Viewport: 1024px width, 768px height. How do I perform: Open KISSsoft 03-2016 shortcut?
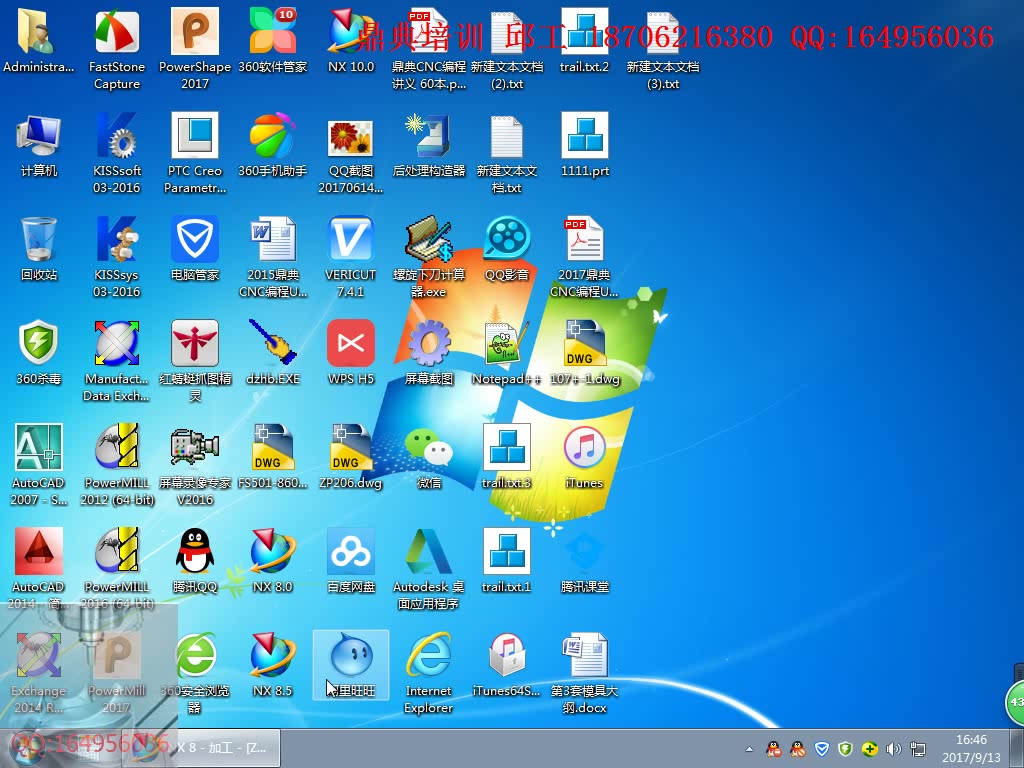click(117, 153)
